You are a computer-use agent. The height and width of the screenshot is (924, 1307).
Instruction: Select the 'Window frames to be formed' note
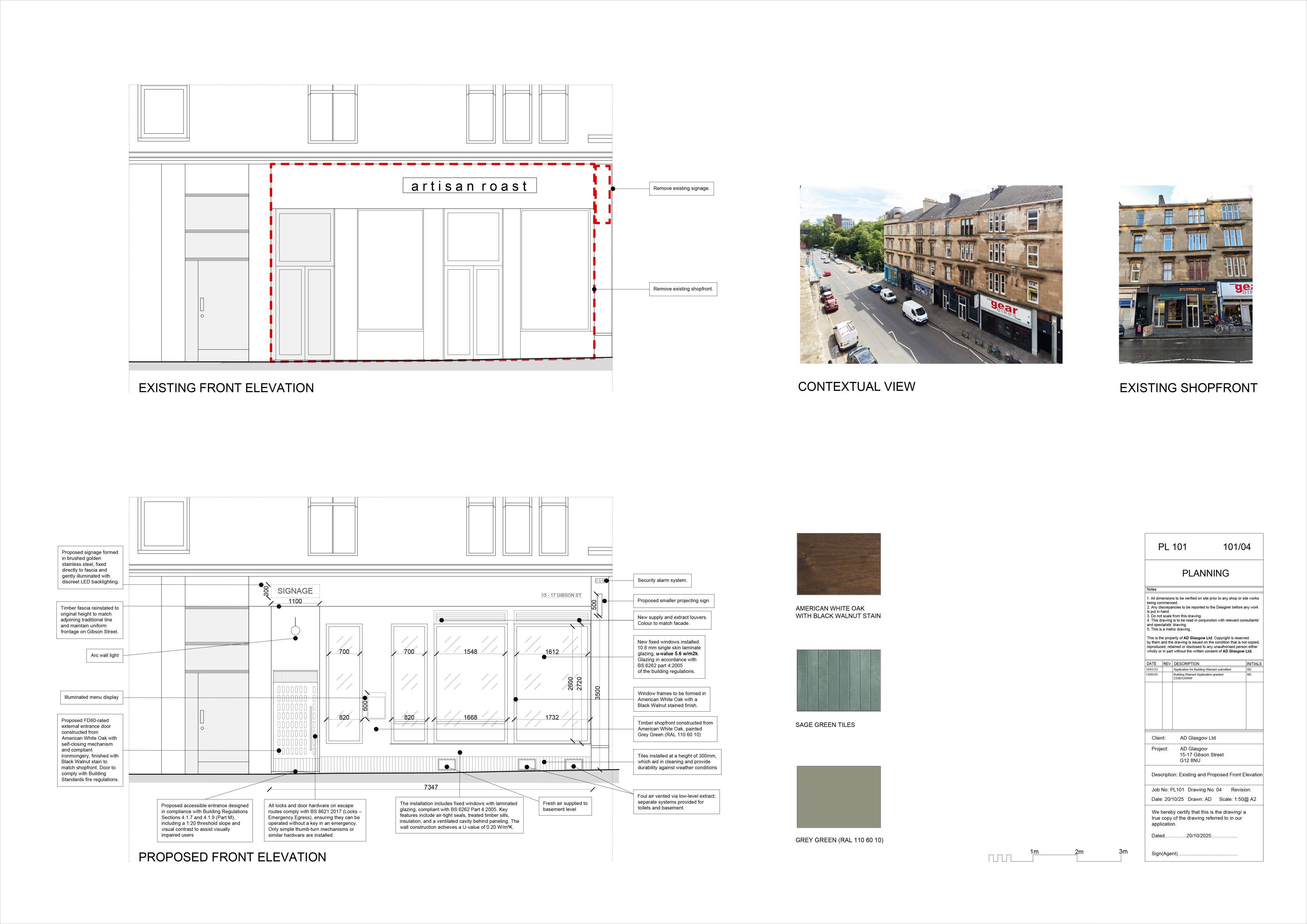point(672,699)
